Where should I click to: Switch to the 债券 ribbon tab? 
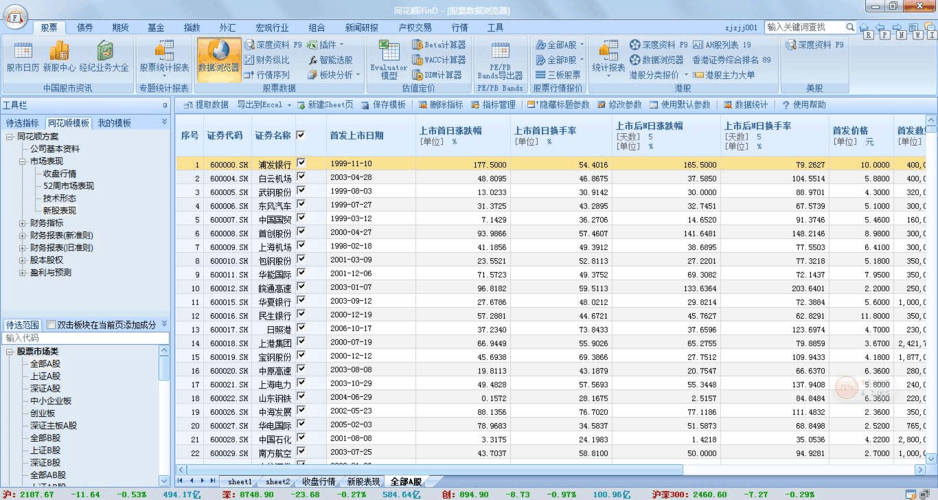pos(85,28)
